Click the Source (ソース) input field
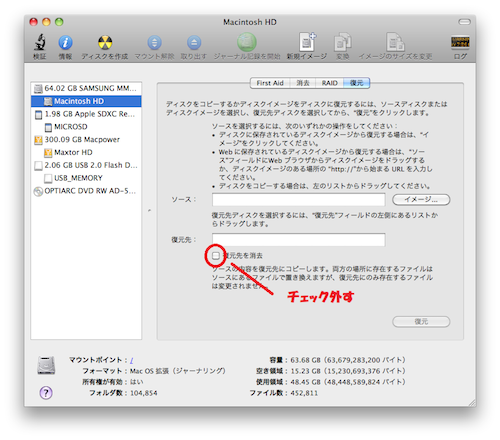500x440 pixels. coord(299,200)
